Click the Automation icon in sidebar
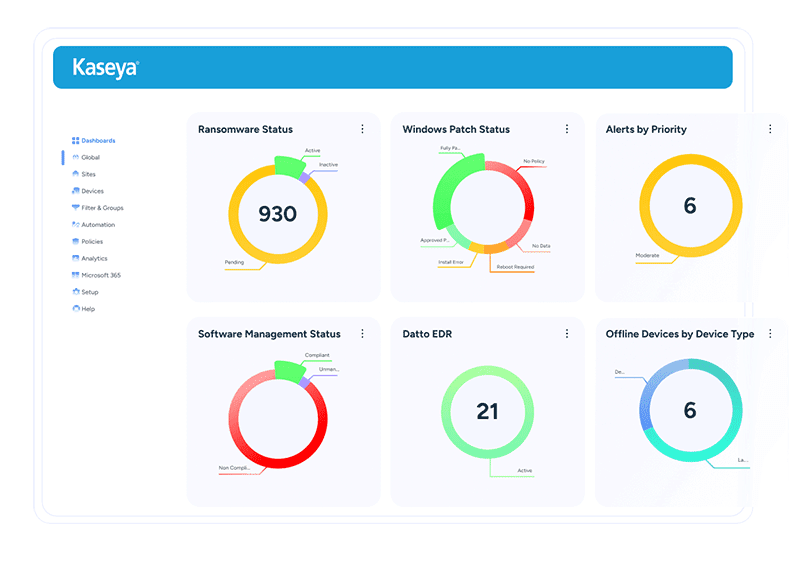 tap(75, 225)
